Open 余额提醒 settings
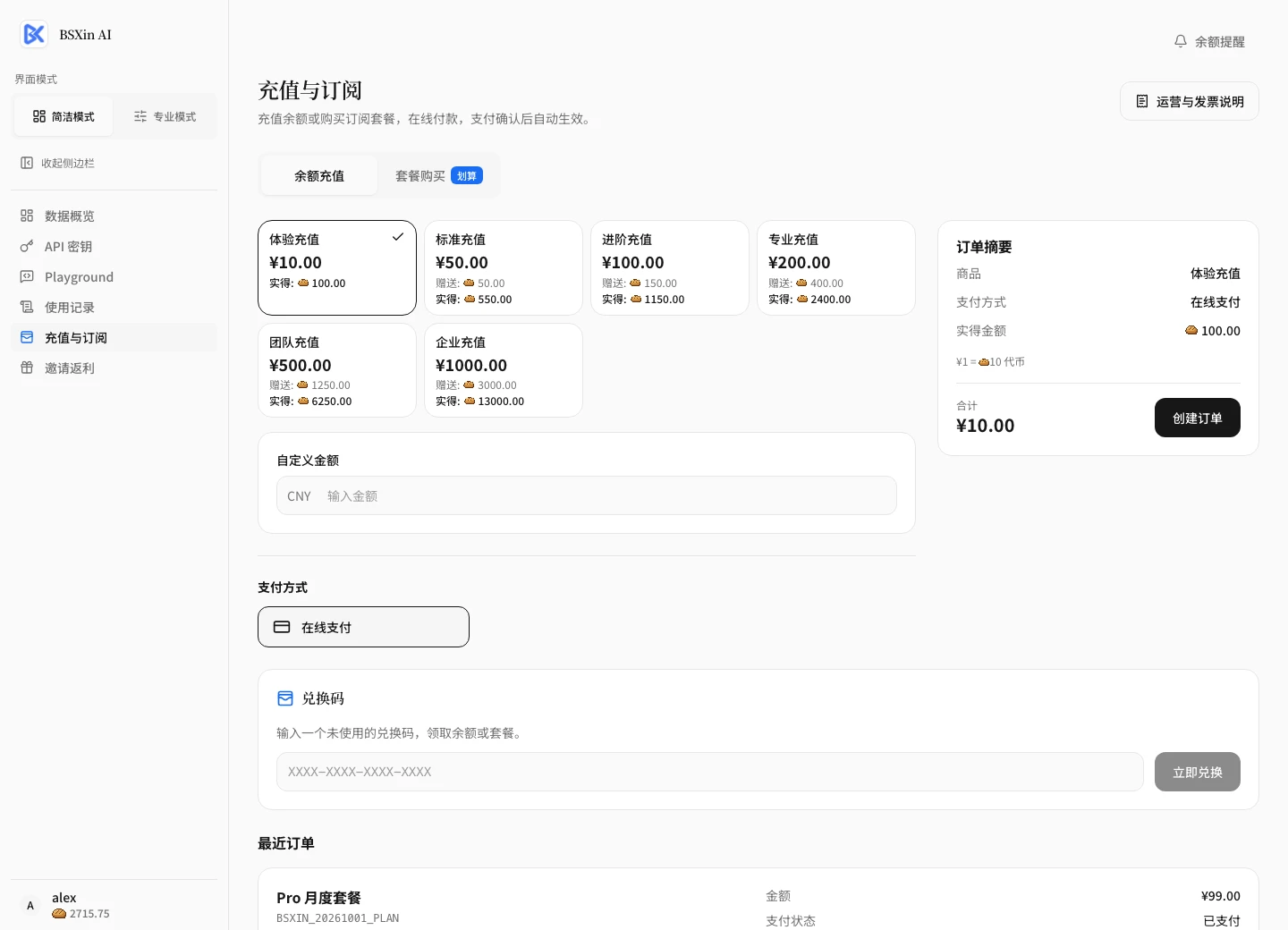This screenshot has width=1288, height=930. pos(1209,41)
